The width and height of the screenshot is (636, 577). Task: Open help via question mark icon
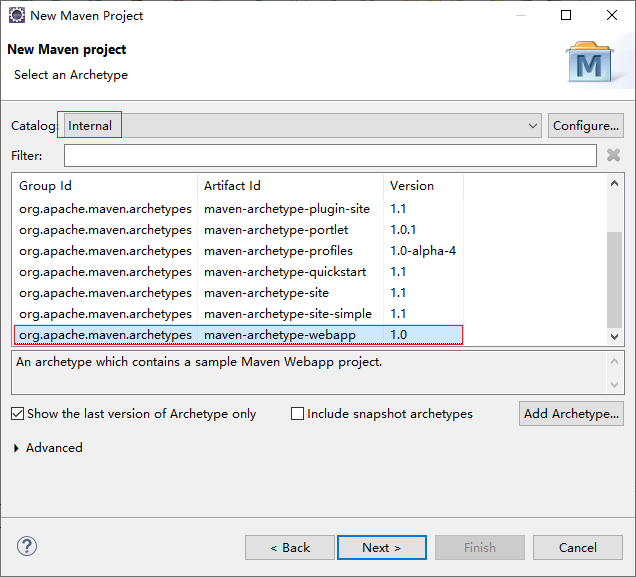[x=27, y=546]
